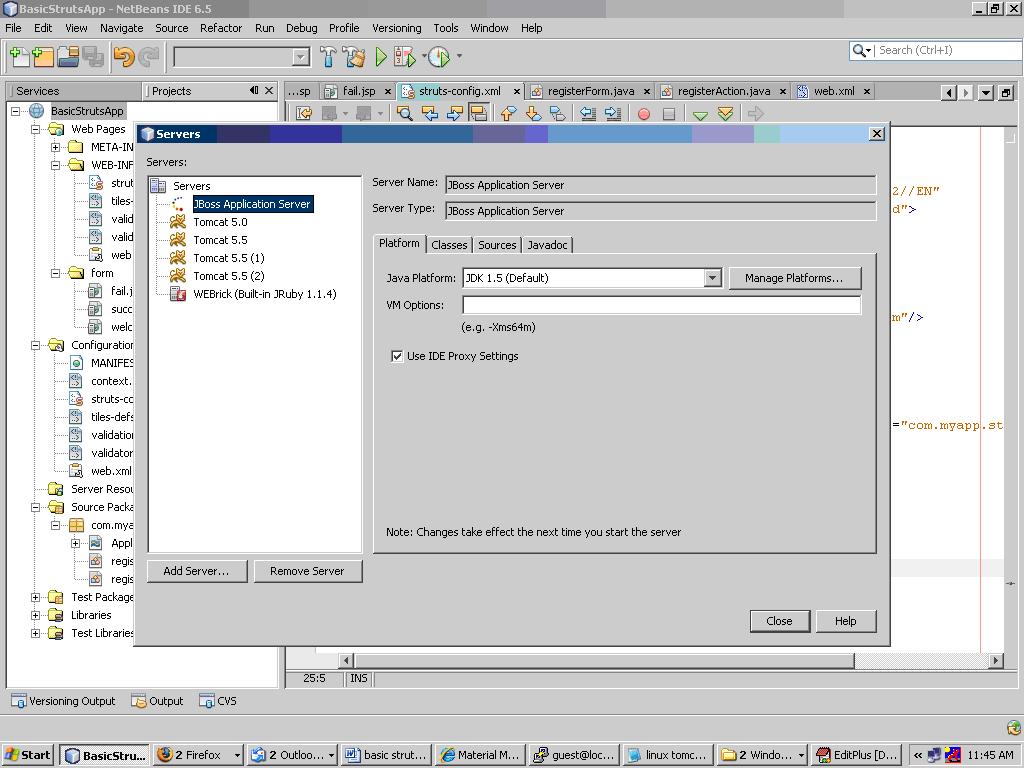Click the editor horizontal scrollbar thumb
The height and width of the screenshot is (768, 1024).
point(604,661)
